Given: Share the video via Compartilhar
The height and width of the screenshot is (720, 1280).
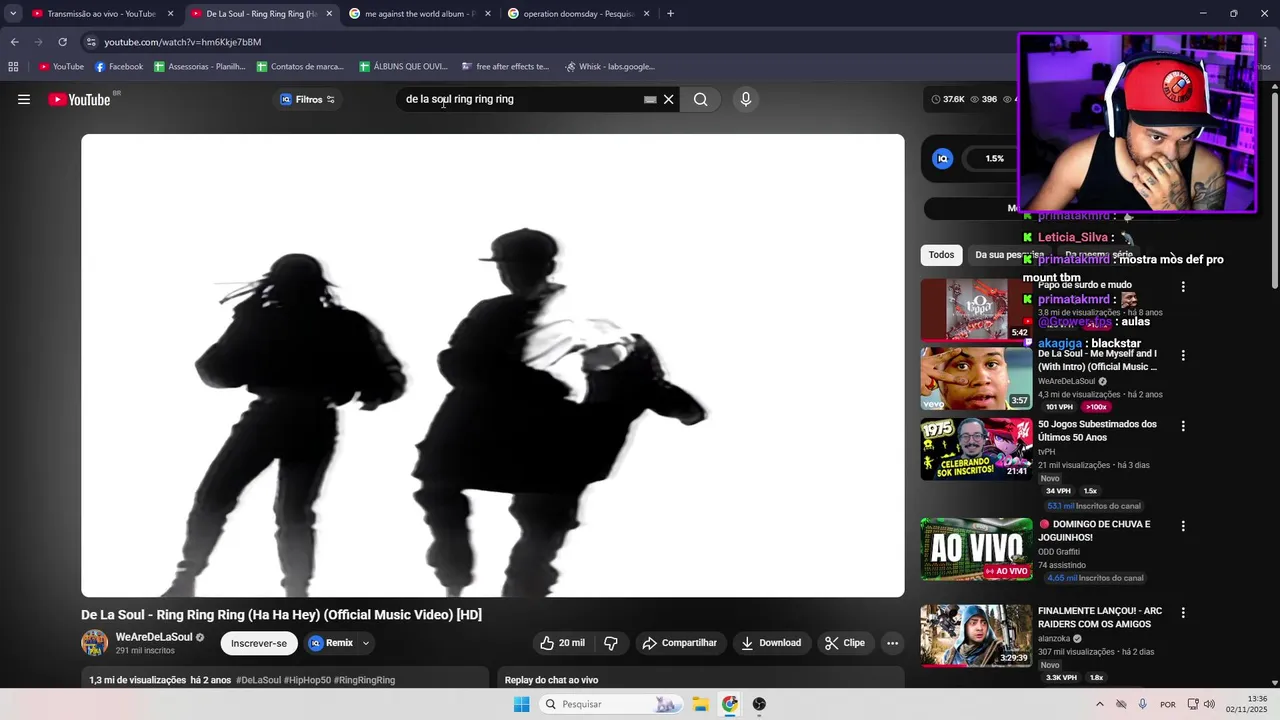Looking at the screenshot, I should (x=680, y=643).
